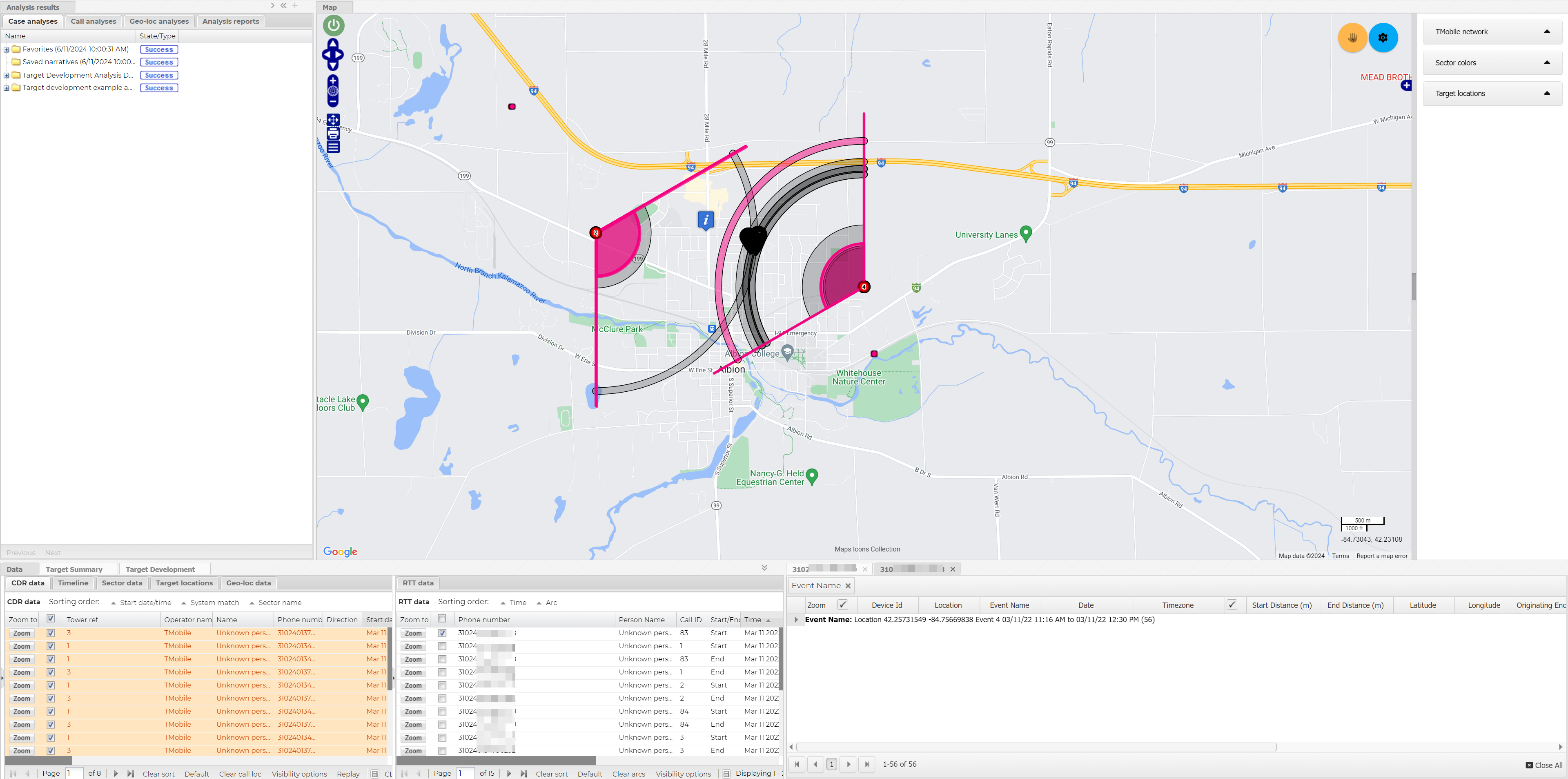This screenshot has height=779, width=1568.
Task: Expand the Favorites folder tree node
Action: (7, 49)
